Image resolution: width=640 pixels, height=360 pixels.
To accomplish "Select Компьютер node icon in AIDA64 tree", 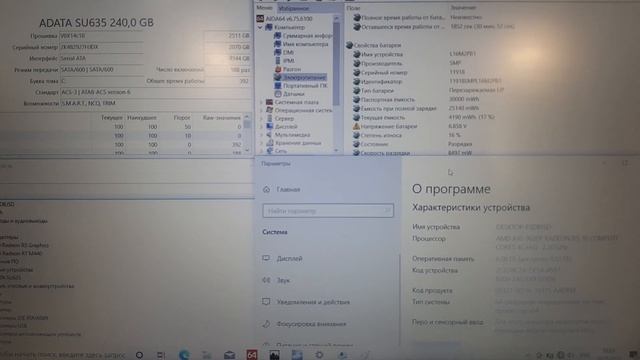I will pos(269,27).
